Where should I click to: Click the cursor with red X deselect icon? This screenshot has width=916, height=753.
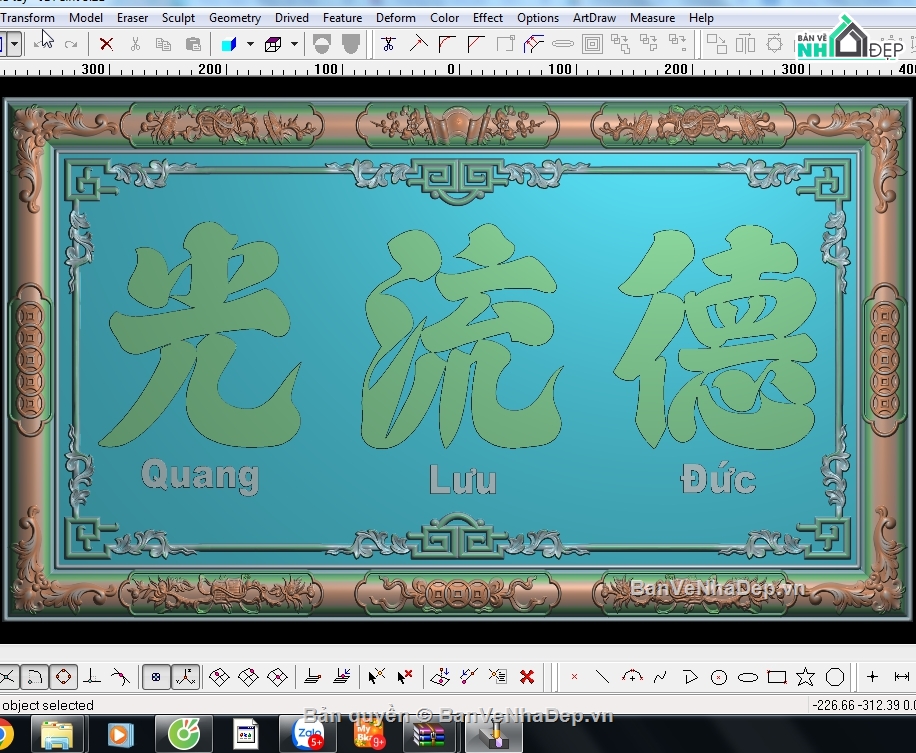coord(405,677)
